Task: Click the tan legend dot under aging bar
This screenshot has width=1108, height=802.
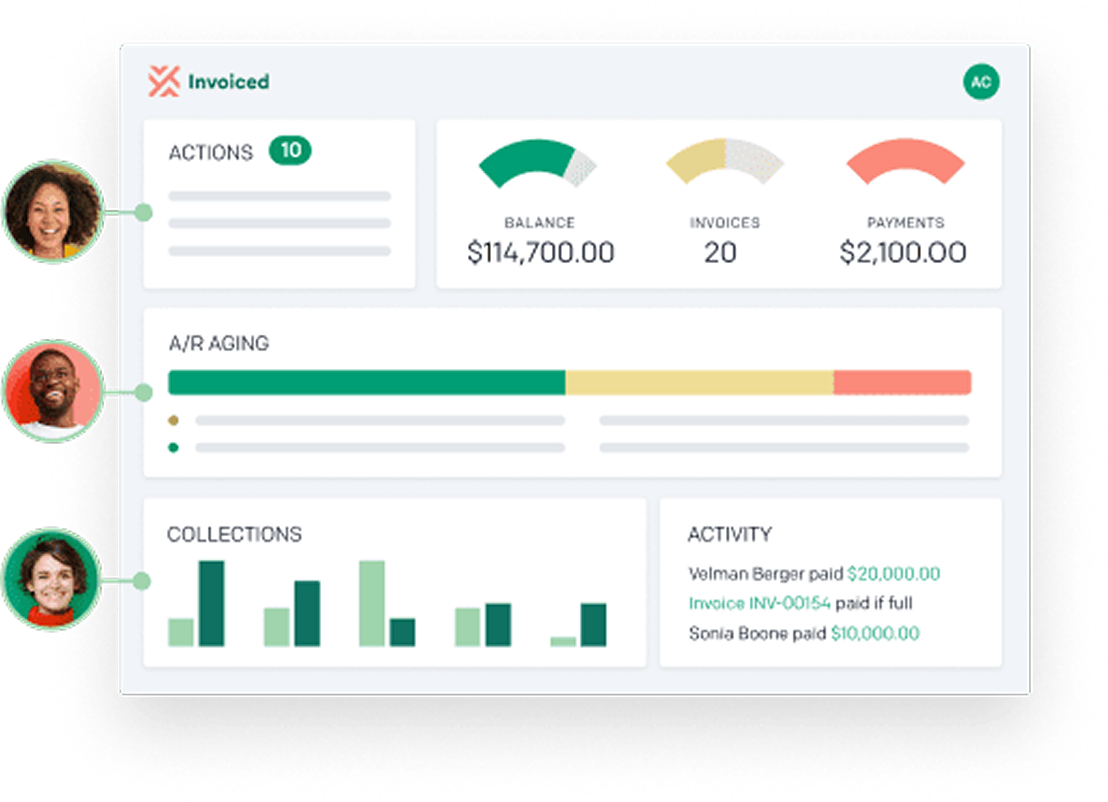Action: 173,420
